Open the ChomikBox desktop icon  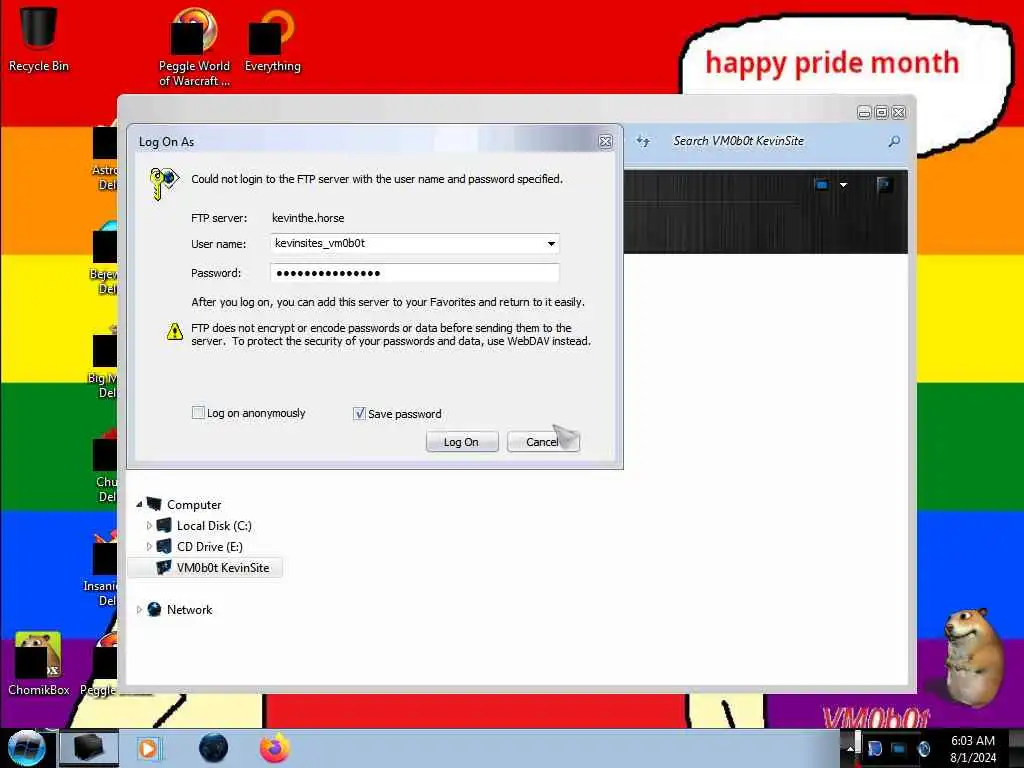(39, 664)
